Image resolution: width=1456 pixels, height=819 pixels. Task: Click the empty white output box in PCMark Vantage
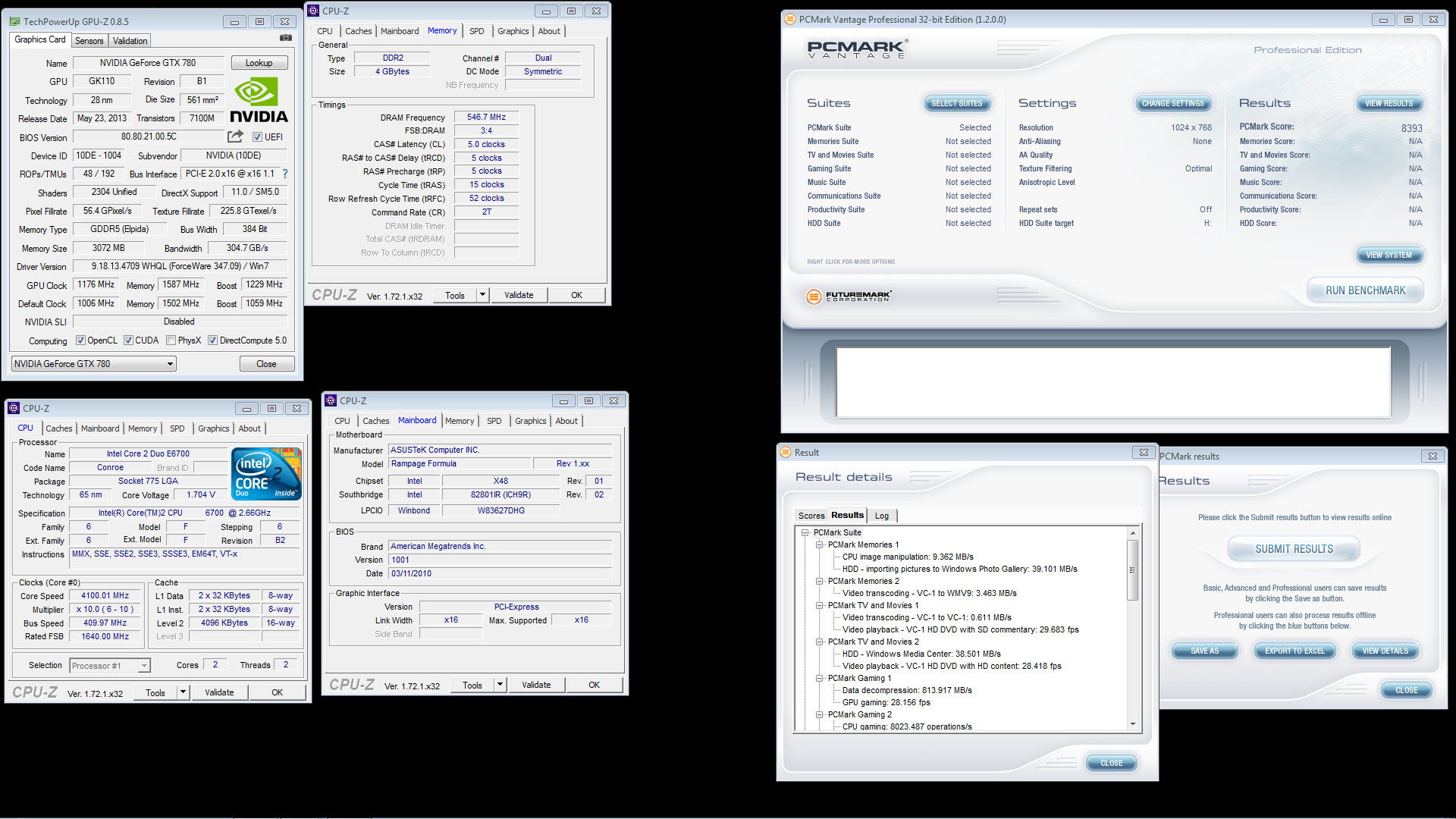pyautogui.click(x=1113, y=382)
